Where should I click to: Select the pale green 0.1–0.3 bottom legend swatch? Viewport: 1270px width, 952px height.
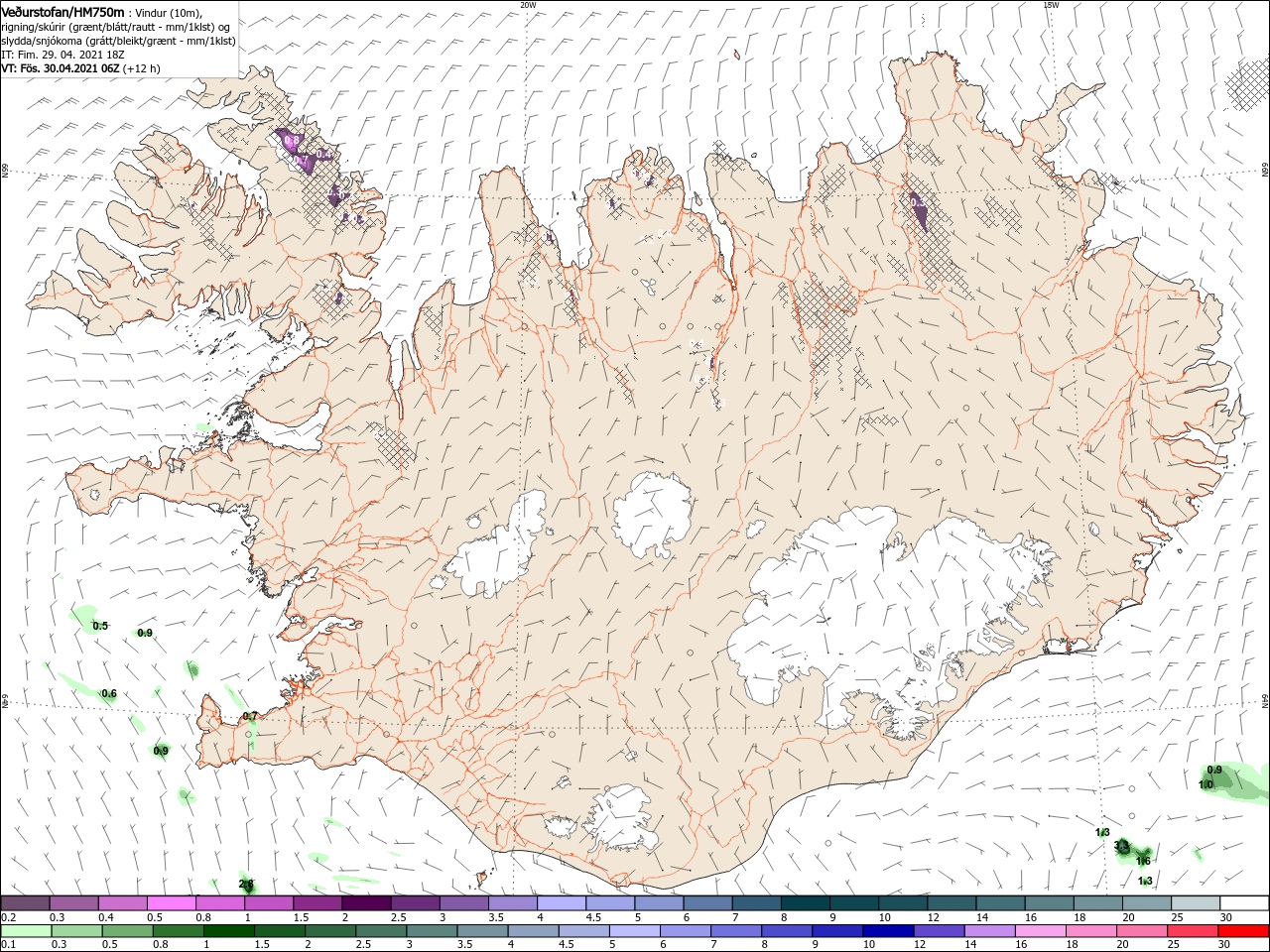pyautogui.click(x=27, y=931)
